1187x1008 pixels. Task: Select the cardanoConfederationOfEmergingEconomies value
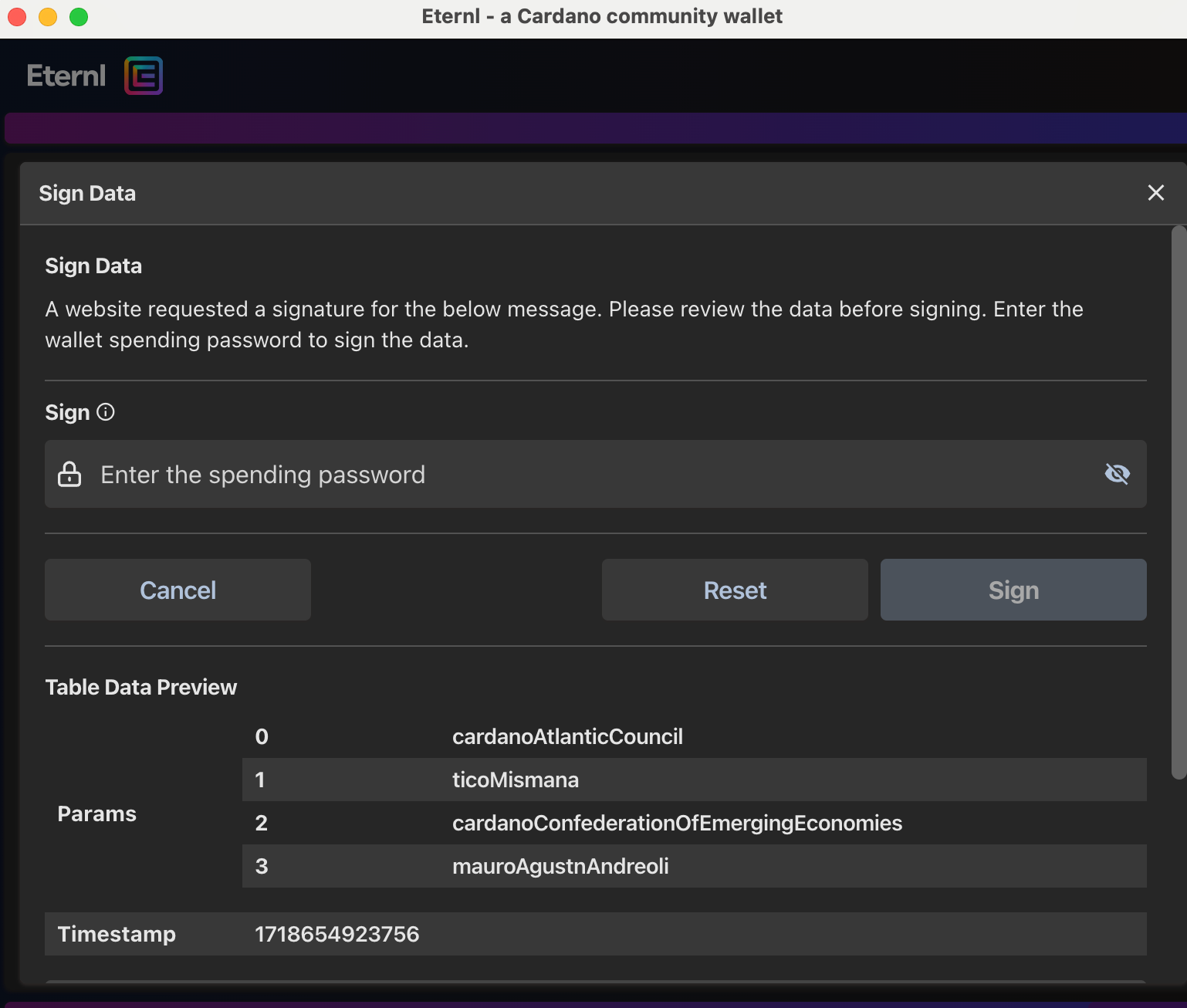pyautogui.click(x=677, y=823)
